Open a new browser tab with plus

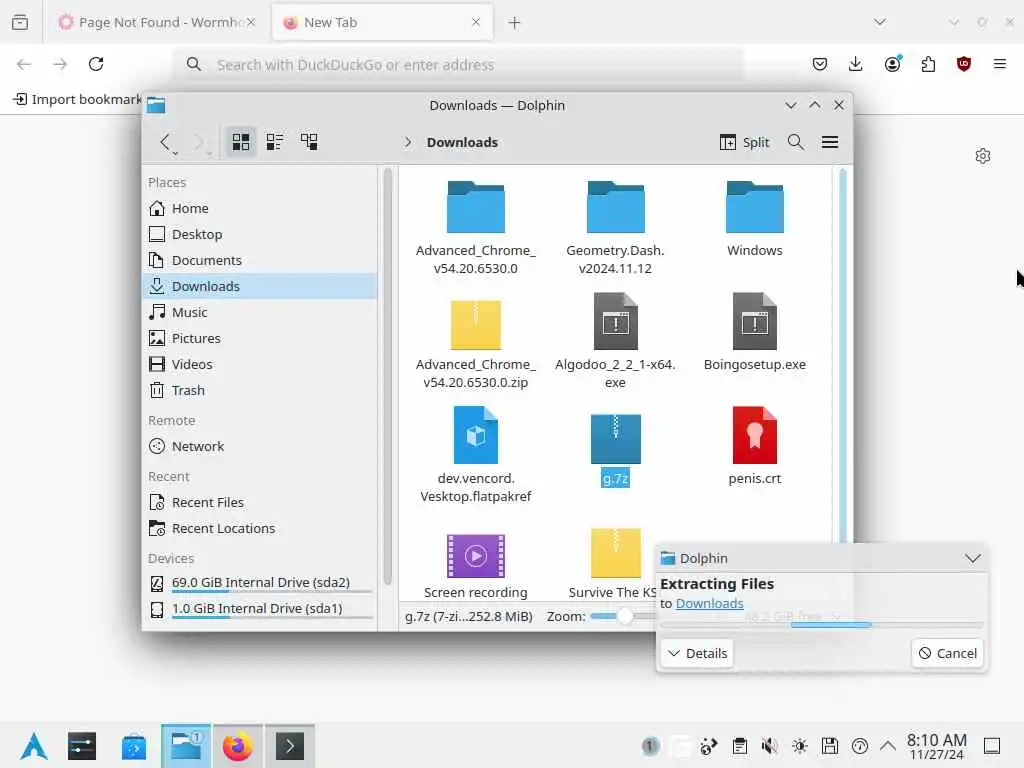coord(514,23)
